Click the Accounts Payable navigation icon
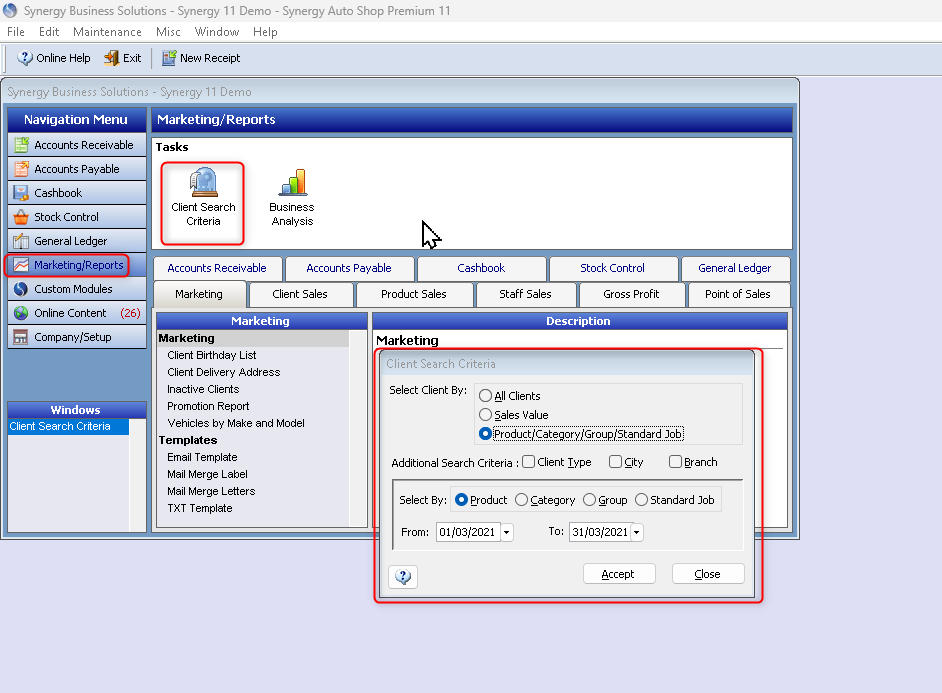The height and width of the screenshot is (693, 942). pyautogui.click(x=21, y=169)
